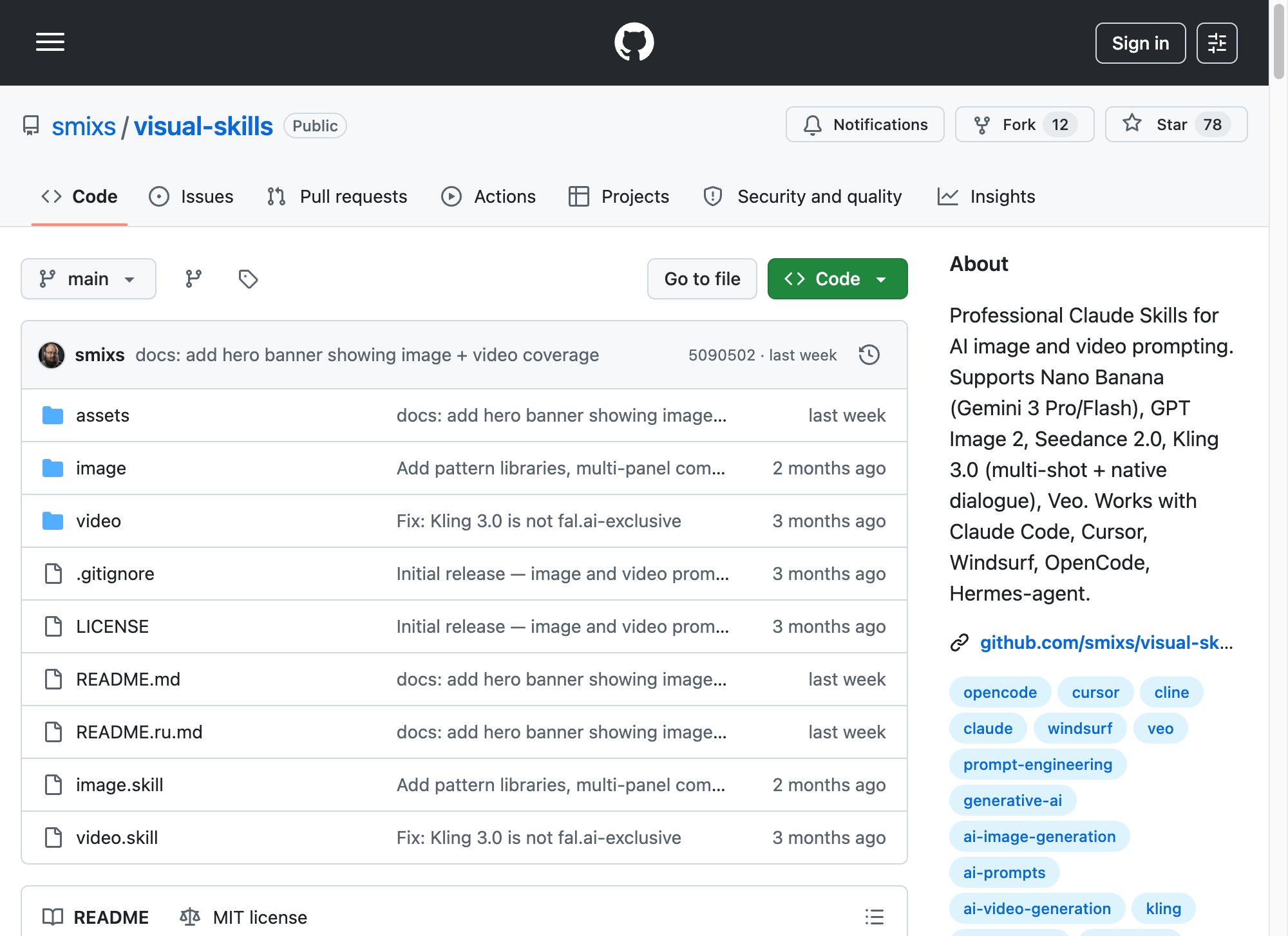Open the Actions tab
Screen dimensions: 1288x936
pyautogui.click(x=488, y=196)
